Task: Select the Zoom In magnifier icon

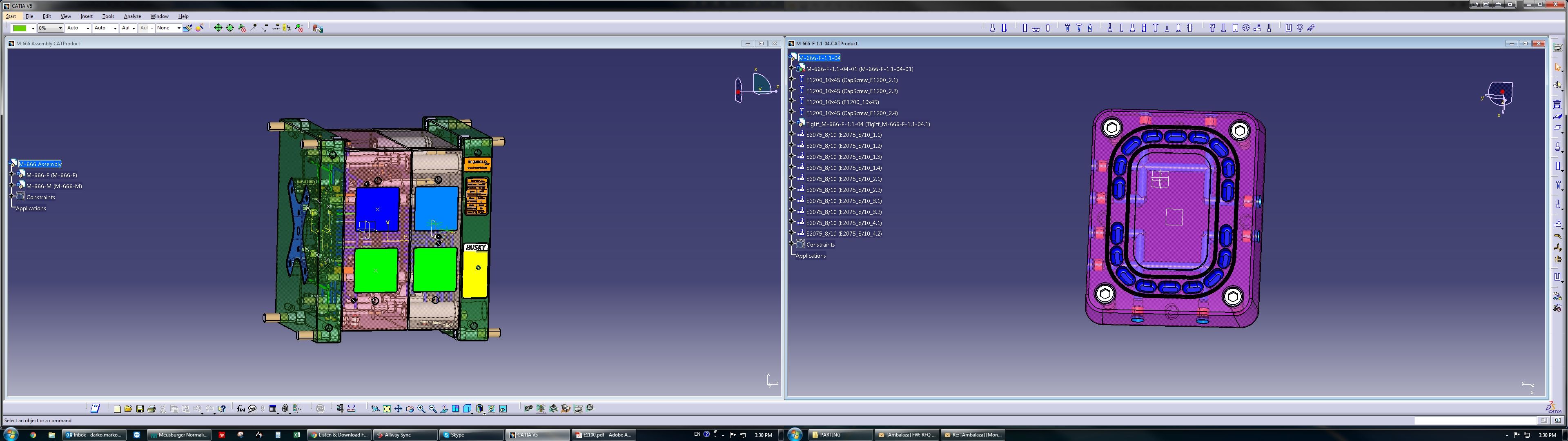Action: [421, 409]
